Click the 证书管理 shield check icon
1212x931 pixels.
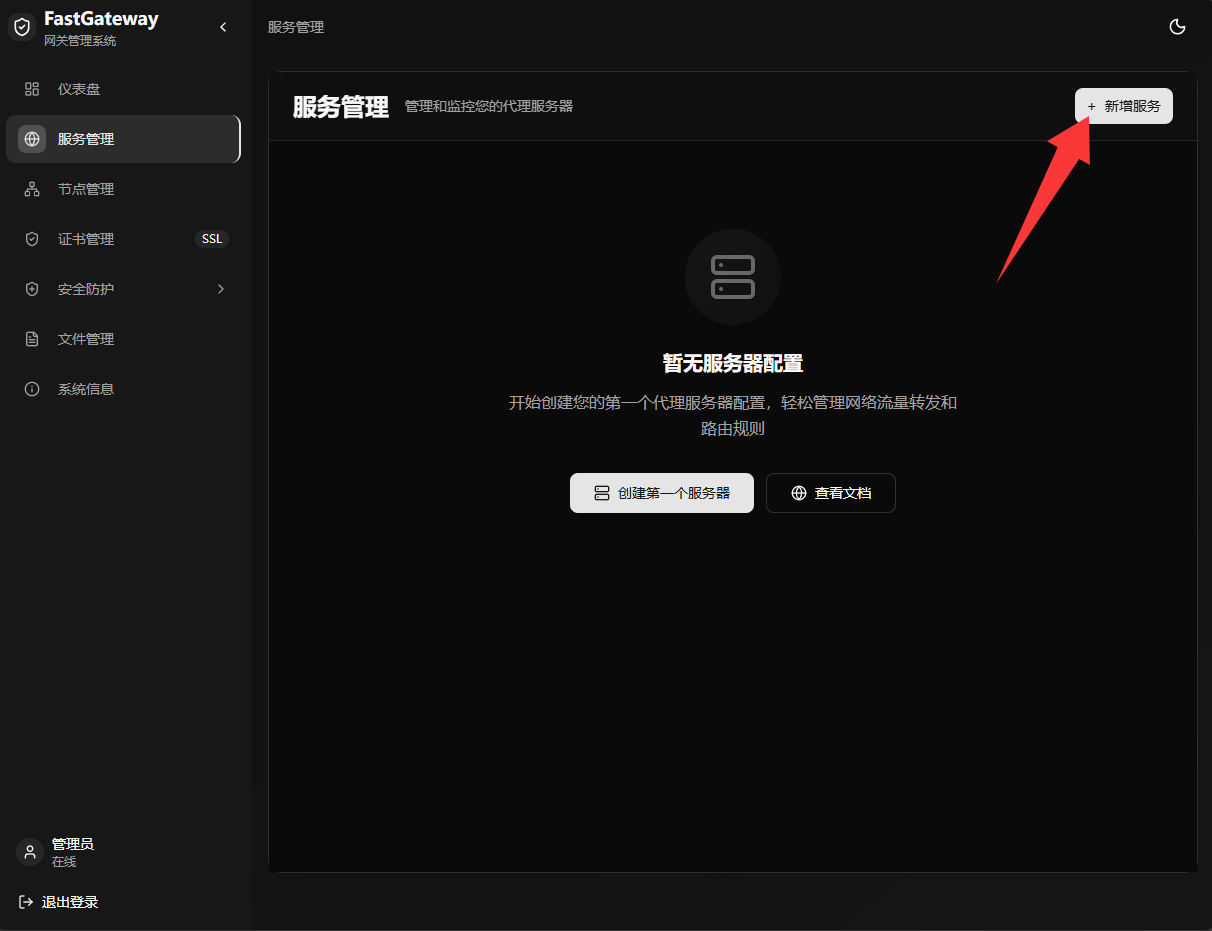click(32, 239)
